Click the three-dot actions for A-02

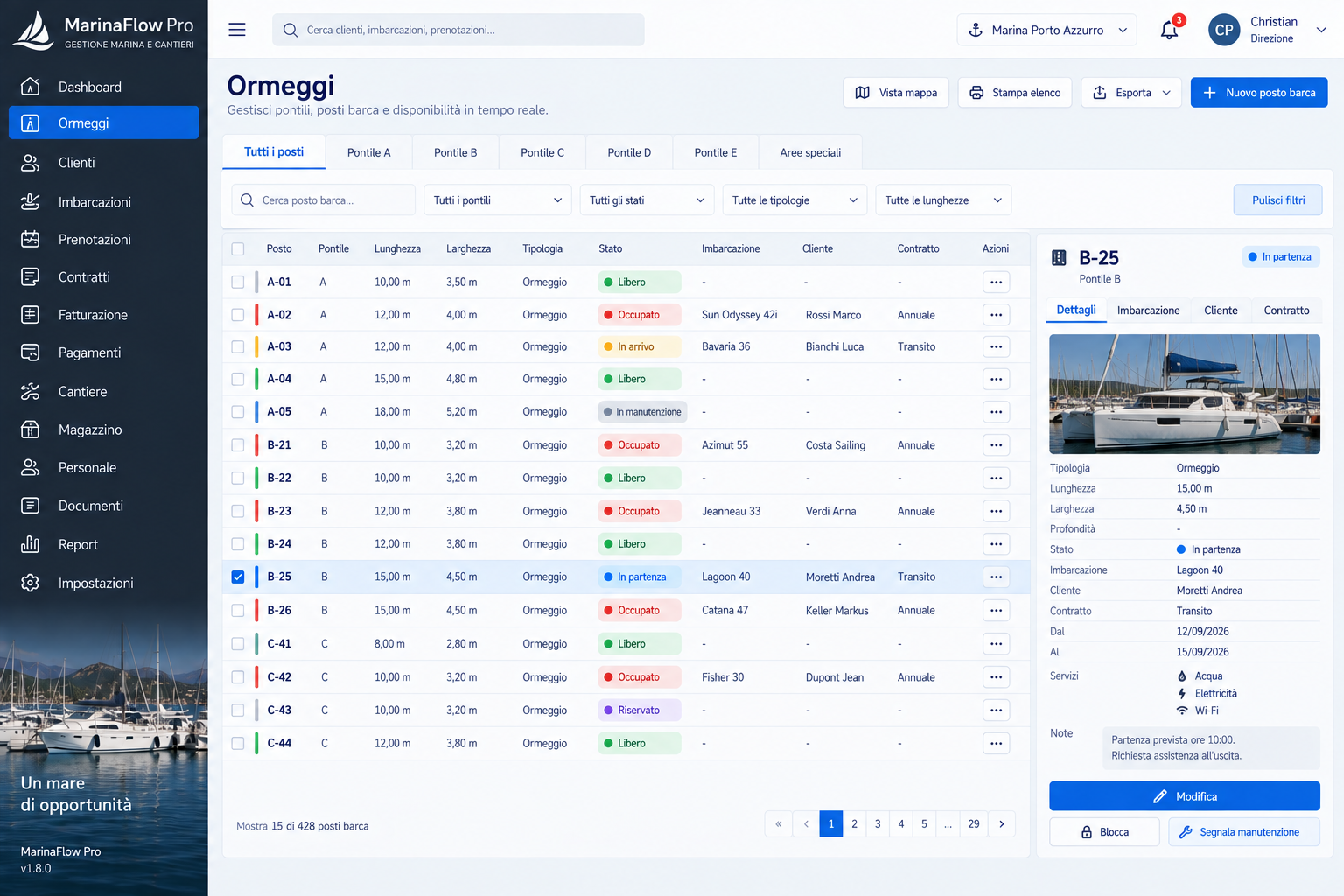(x=996, y=315)
